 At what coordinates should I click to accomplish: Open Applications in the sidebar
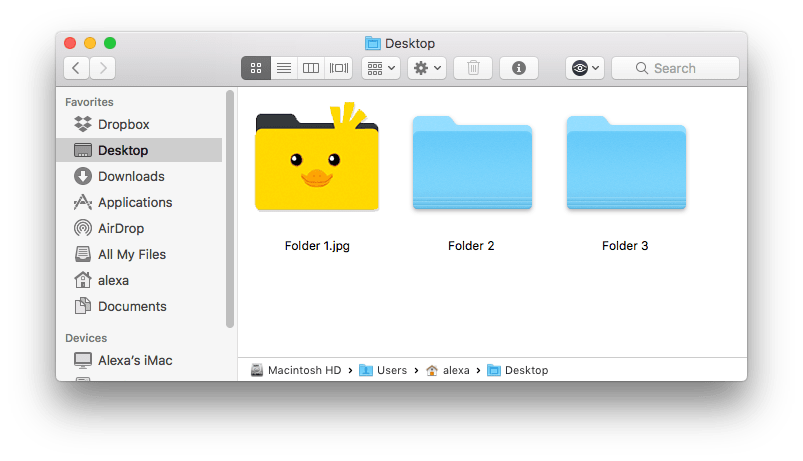pos(139,202)
